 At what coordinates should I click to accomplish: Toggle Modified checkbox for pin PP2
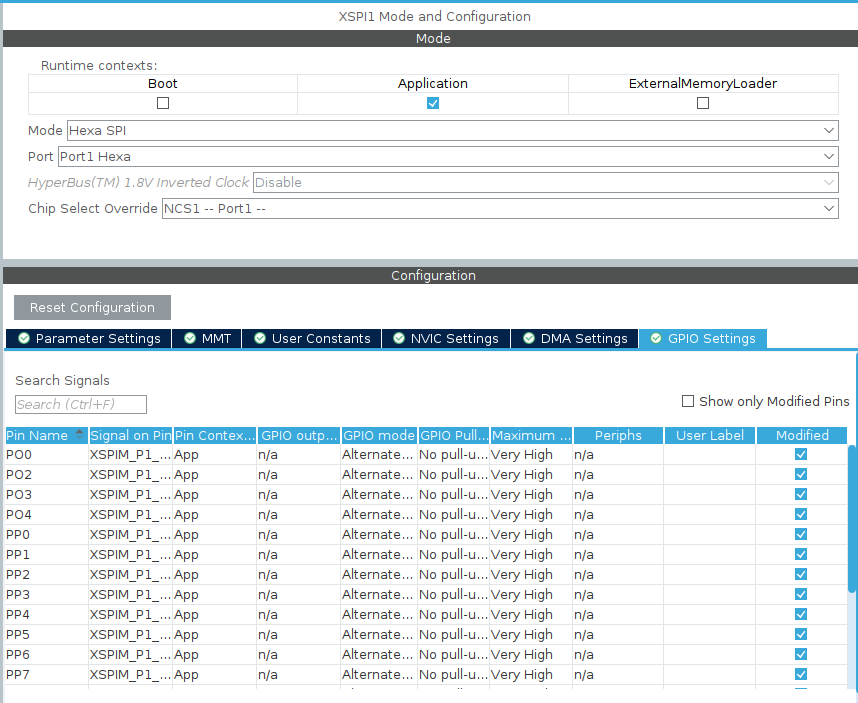tap(801, 574)
